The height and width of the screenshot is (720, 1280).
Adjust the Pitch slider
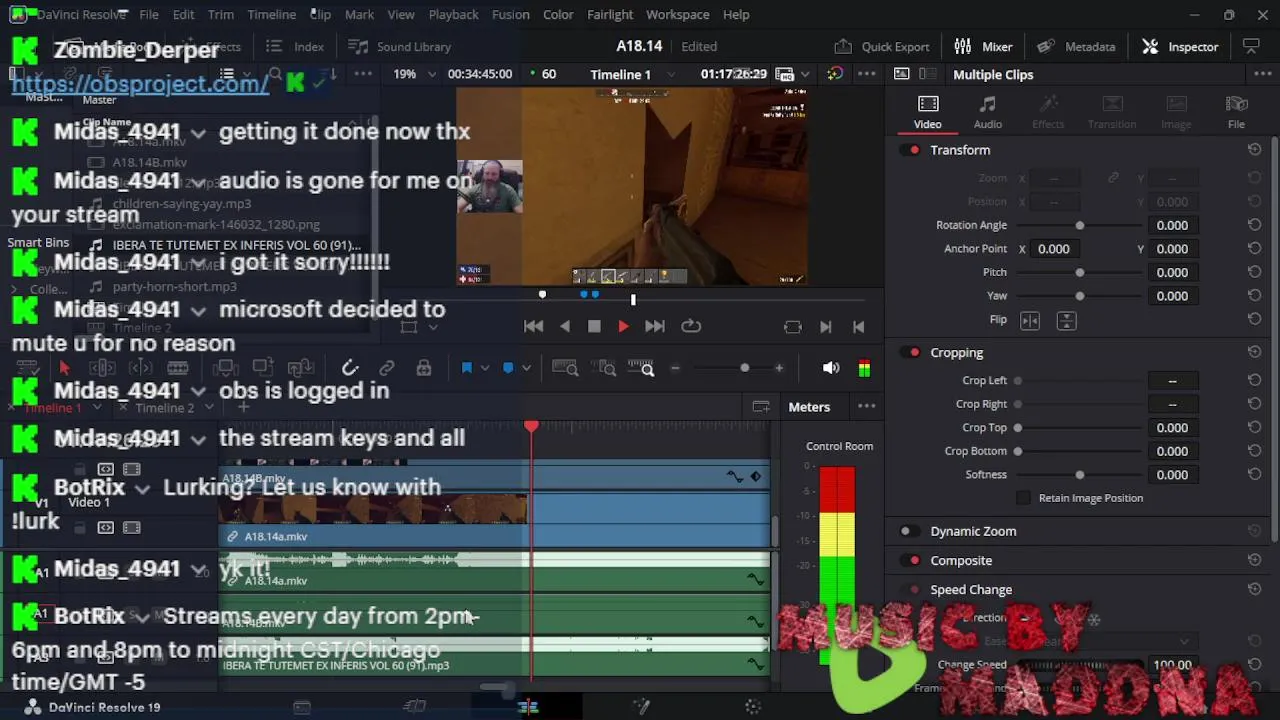tap(1079, 272)
